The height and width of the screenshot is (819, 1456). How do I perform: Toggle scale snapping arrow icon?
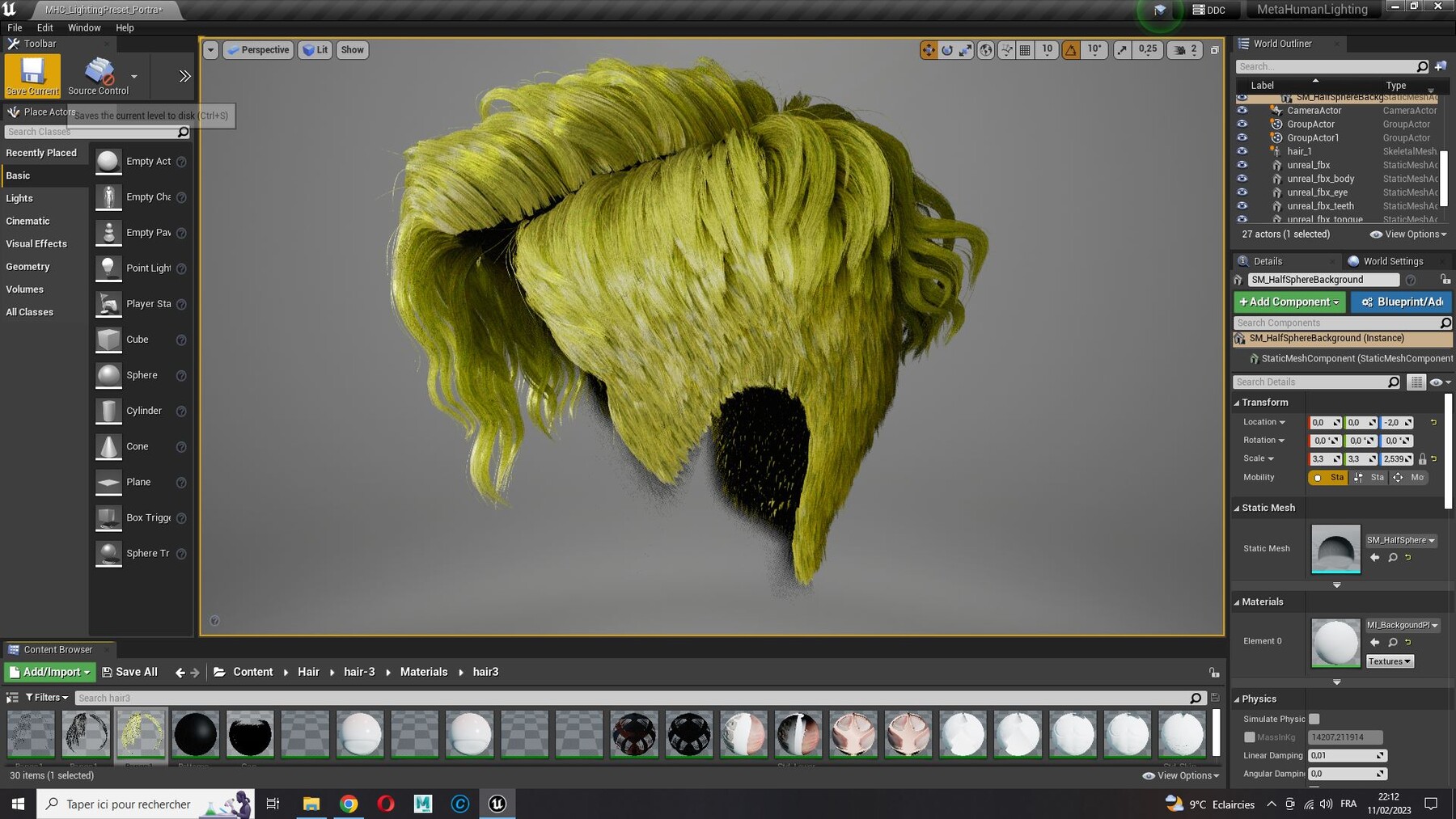1122,50
